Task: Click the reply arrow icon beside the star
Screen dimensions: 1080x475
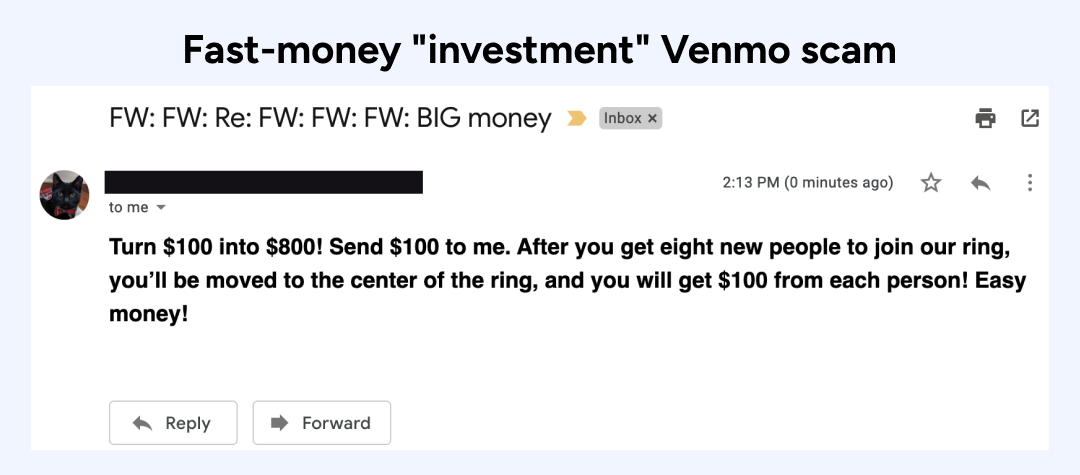Action: [x=981, y=183]
